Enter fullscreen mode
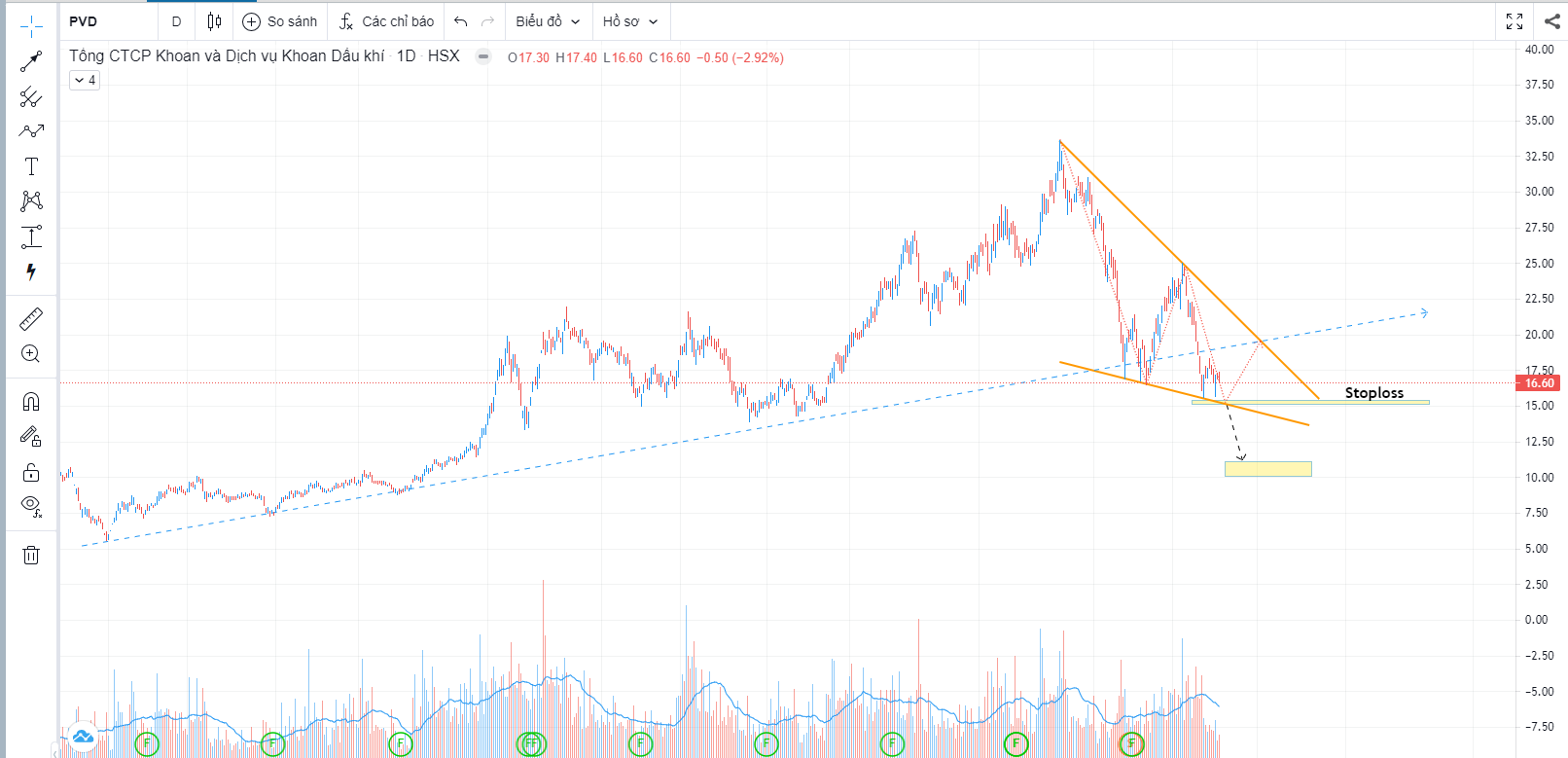The height and width of the screenshot is (758, 1568). coord(1515,21)
